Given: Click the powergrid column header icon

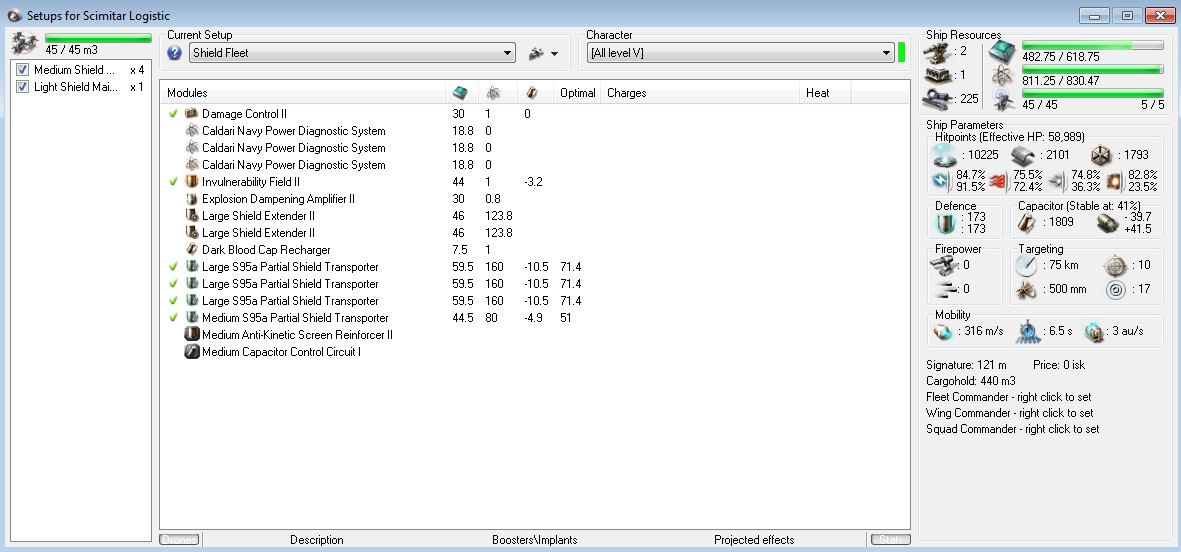Looking at the screenshot, I should coord(493,93).
